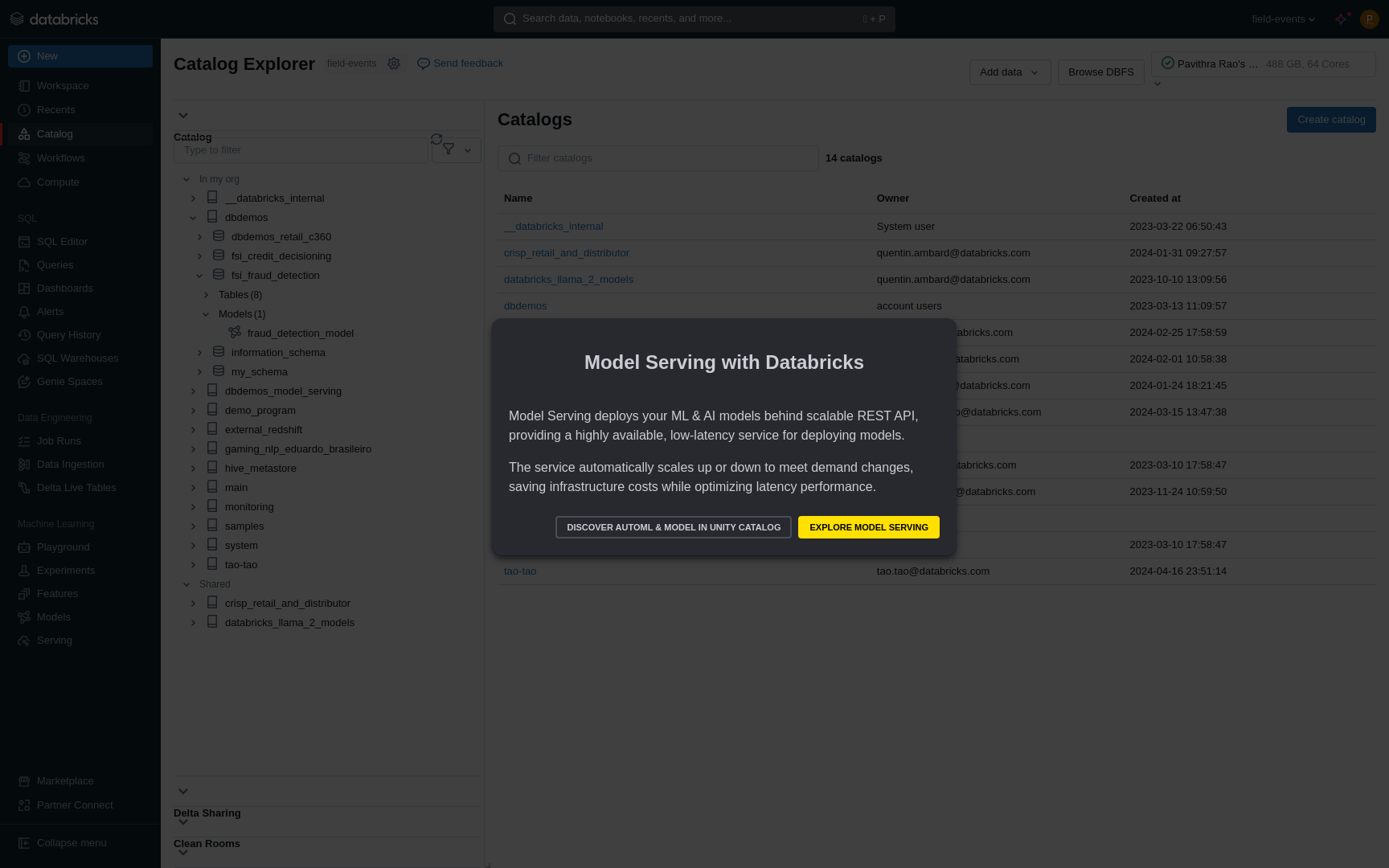This screenshot has width=1389, height=868.
Task: Go to Serving in the sidebar
Action: point(55,641)
